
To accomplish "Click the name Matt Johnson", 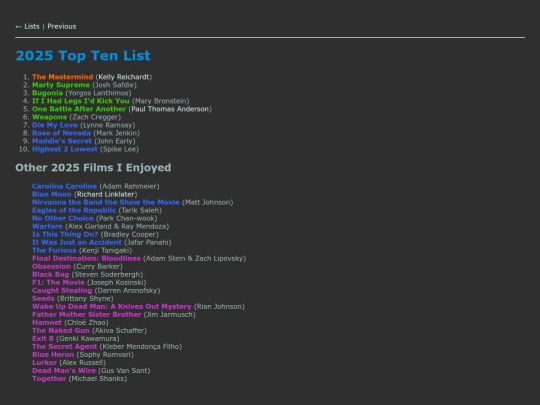I will (208, 202).
